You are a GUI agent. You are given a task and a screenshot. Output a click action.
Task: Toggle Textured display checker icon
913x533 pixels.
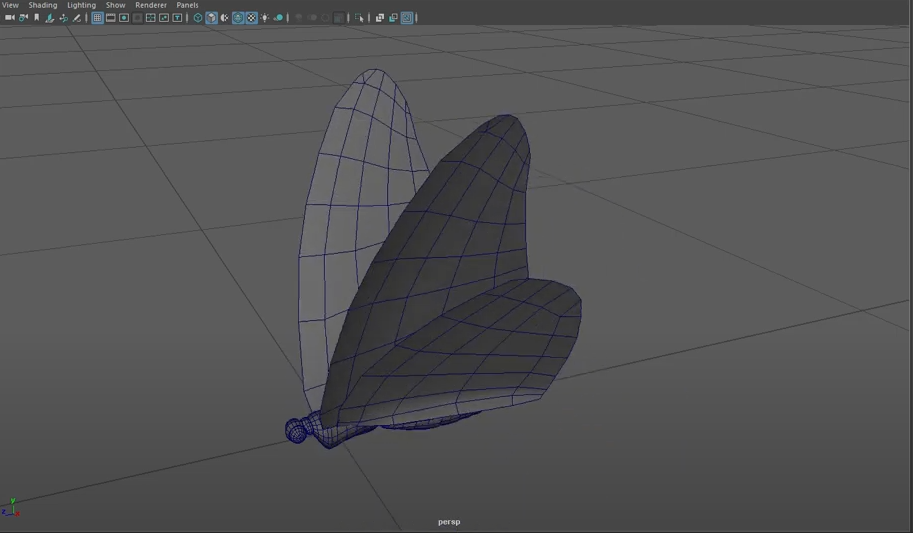click(x=251, y=18)
